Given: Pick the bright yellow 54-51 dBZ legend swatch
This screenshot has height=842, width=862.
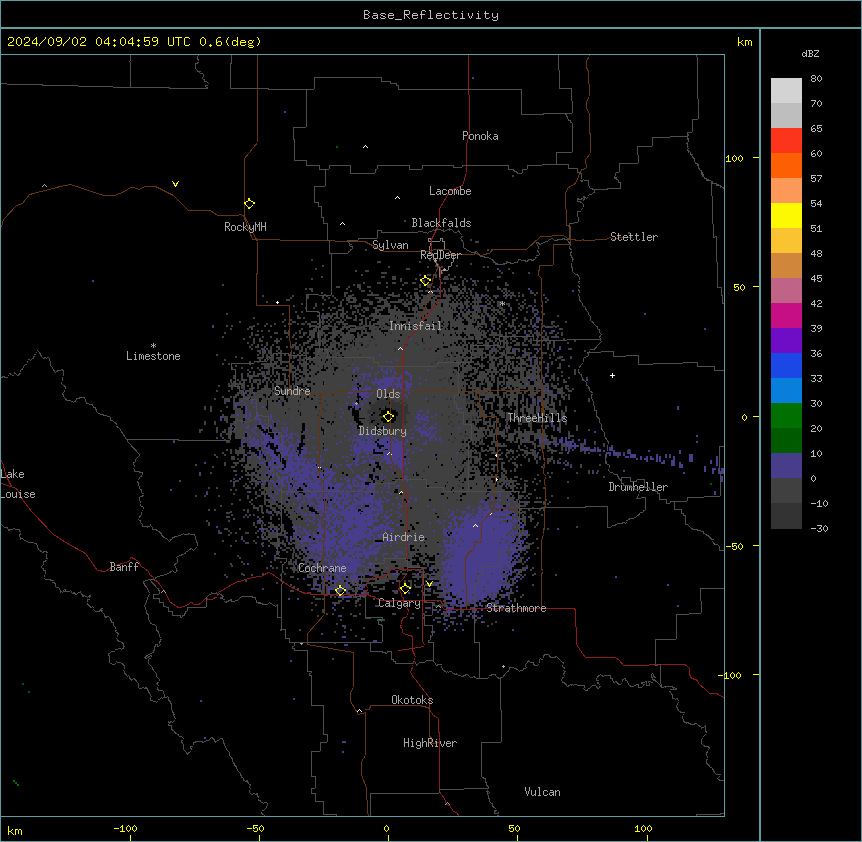Looking at the screenshot, I should click(786, 215).
